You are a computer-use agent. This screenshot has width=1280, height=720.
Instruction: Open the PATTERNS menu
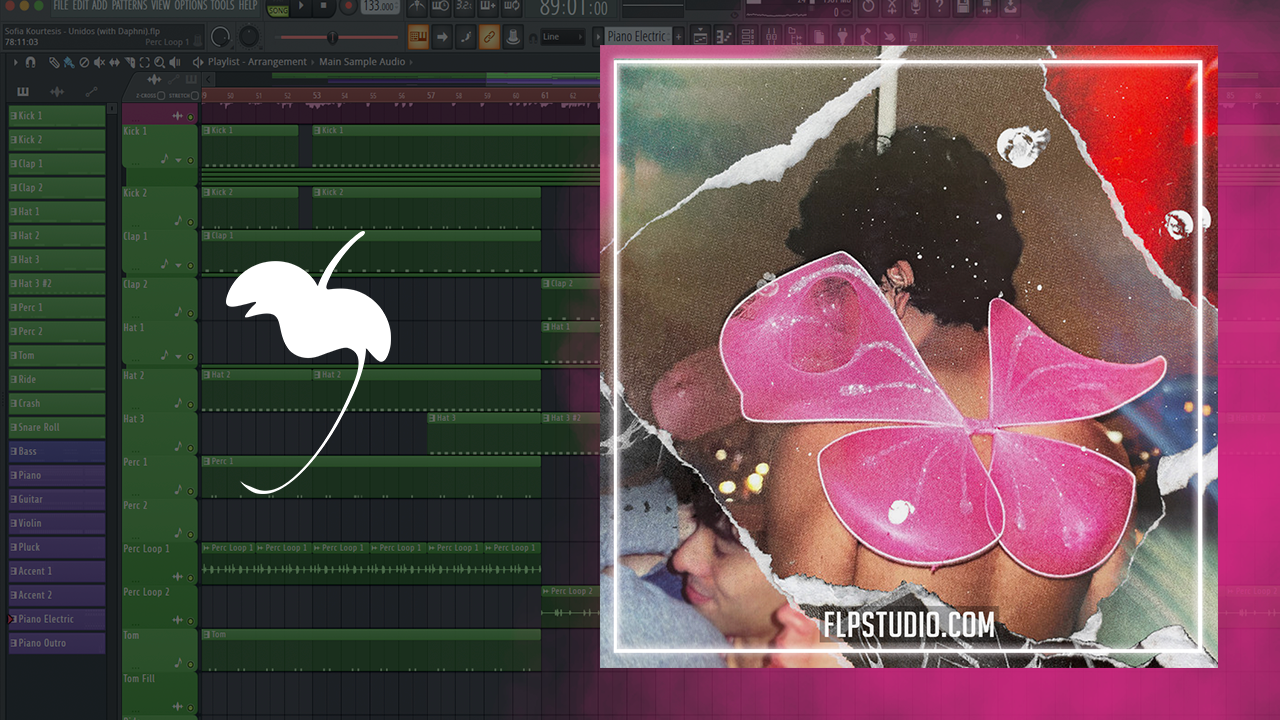(129, 6)
